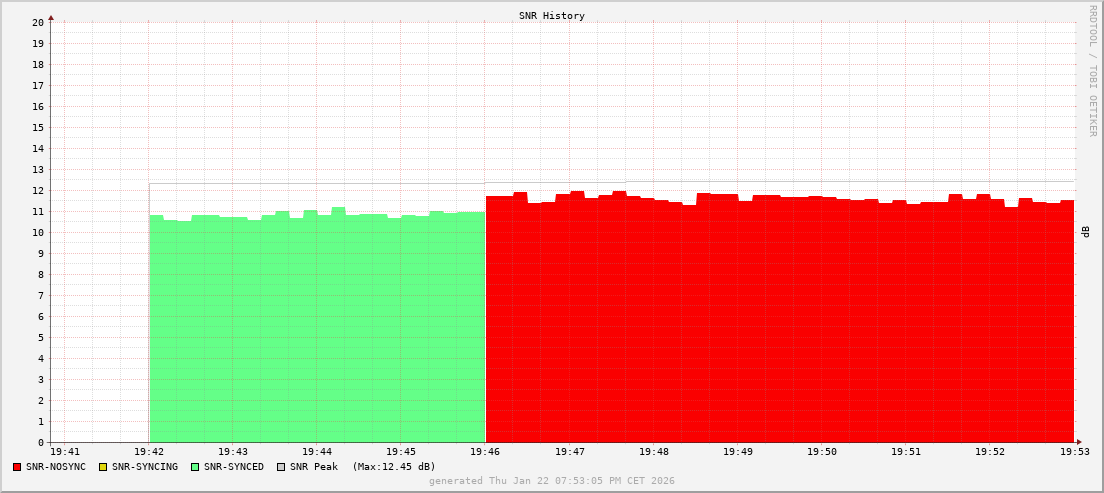Click the dB axis unit label
Viewport: 1104px width, 493px height.
pyautogui.click(x=1086, y=232)
